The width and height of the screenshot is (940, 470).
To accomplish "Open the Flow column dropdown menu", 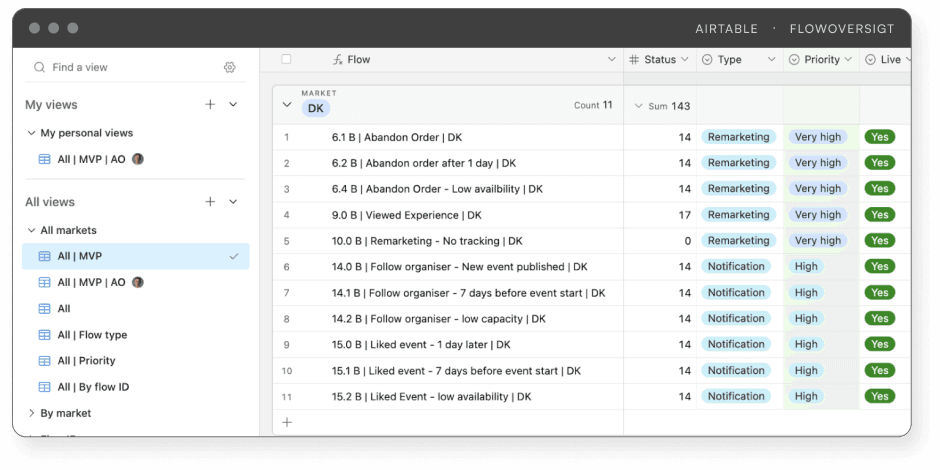I will 611,59.
